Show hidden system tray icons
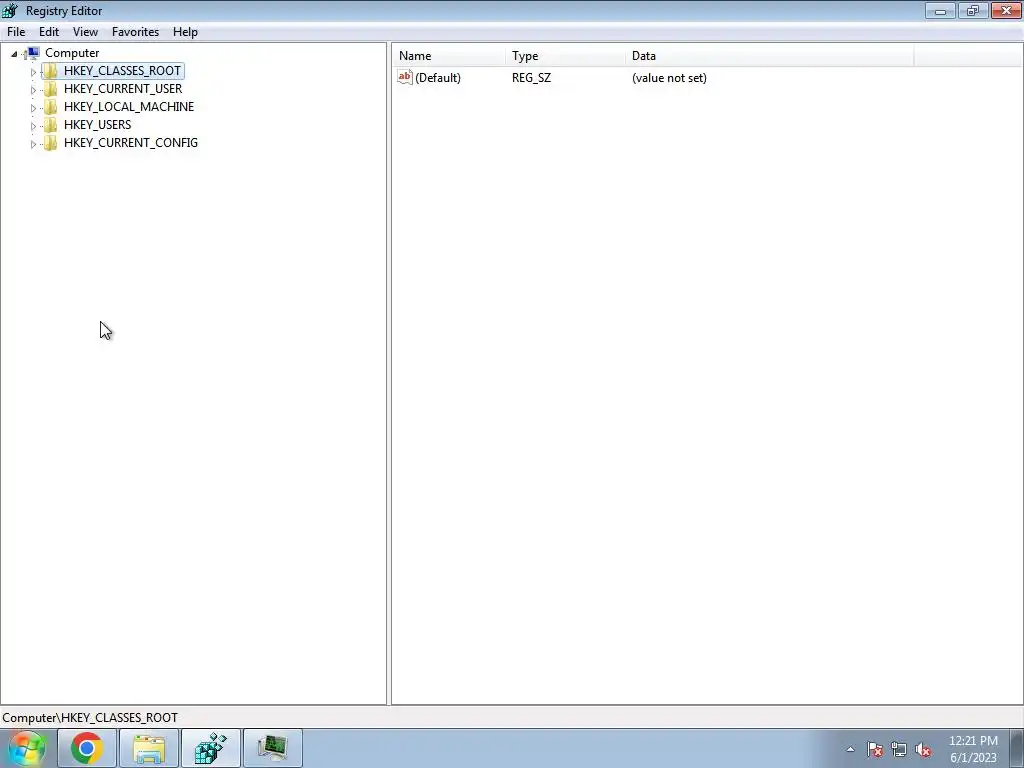 point(850,749)
